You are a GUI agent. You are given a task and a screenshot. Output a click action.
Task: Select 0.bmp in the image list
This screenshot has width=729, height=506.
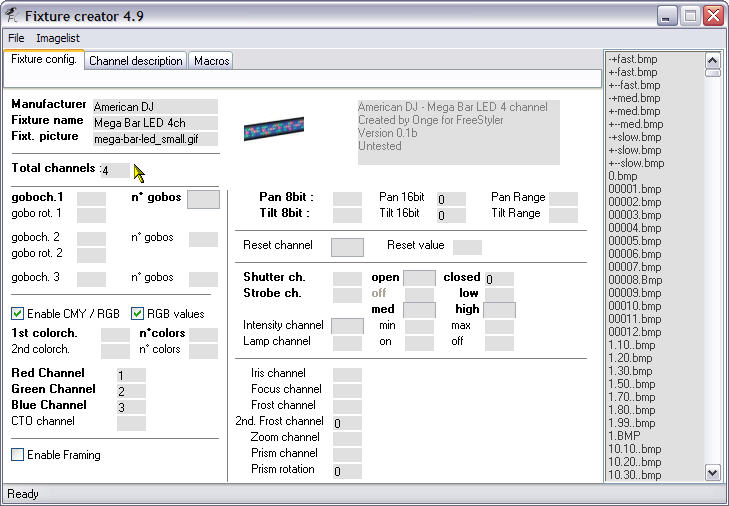tap(623, 176)
